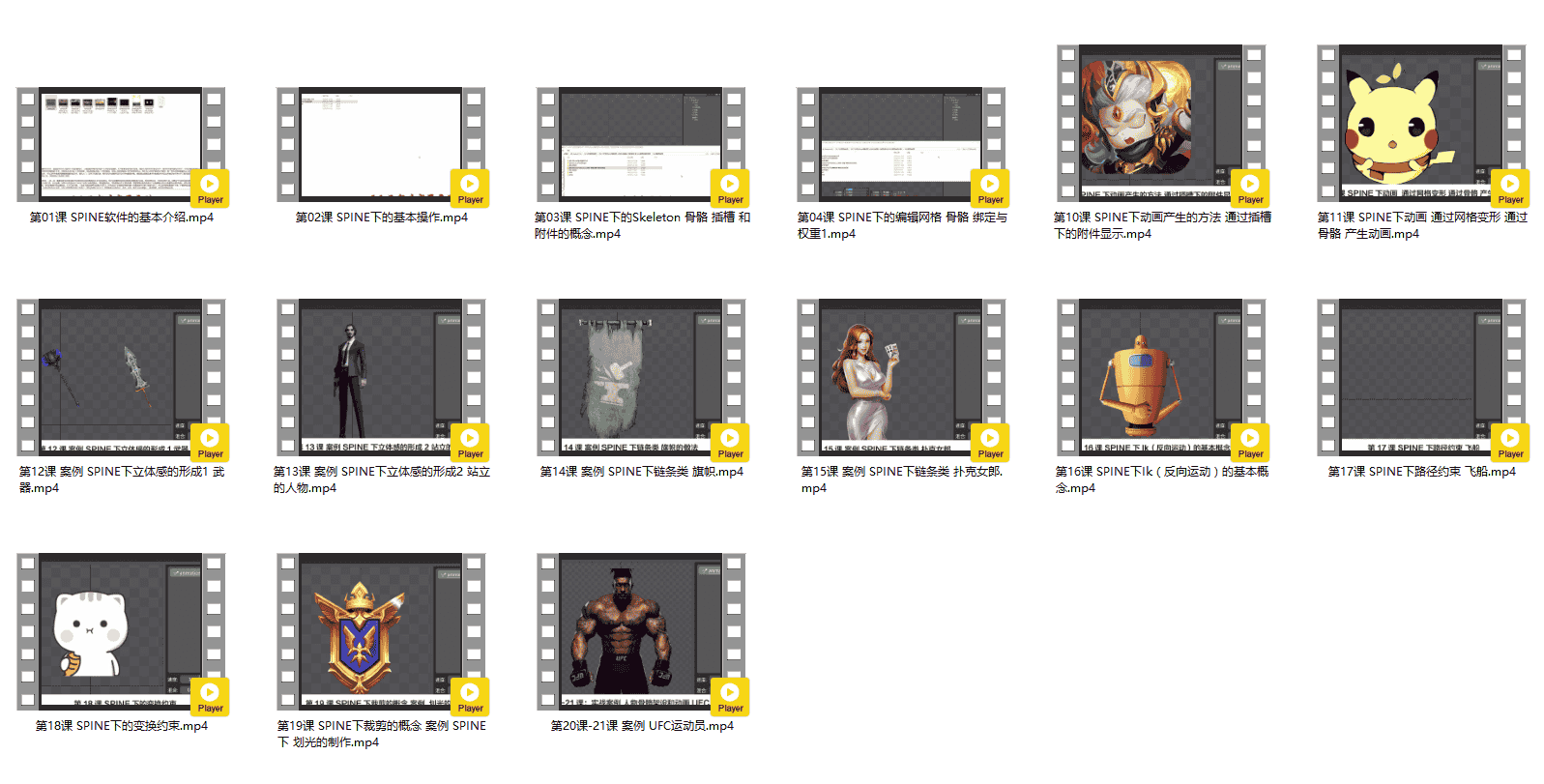Click the Player badge on 第20课-21课 video
The height and width of the screenshot is (784, 1544).
coord(730,697)
